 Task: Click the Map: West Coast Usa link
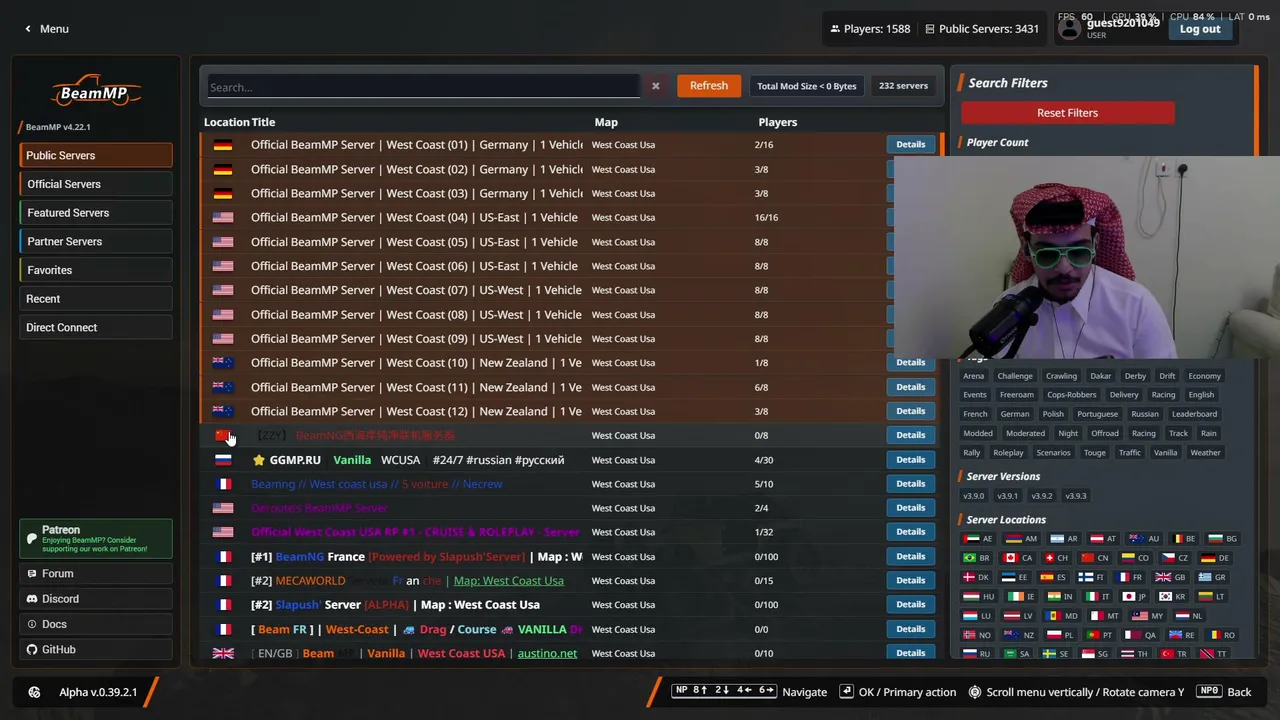point(508,581)
